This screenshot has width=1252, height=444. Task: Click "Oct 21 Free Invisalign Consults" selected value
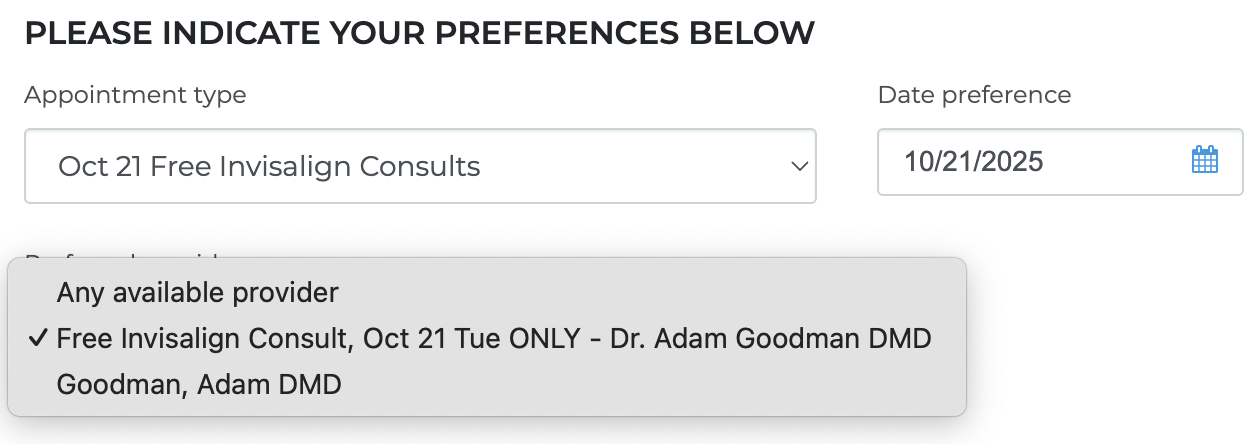point(269,166)
